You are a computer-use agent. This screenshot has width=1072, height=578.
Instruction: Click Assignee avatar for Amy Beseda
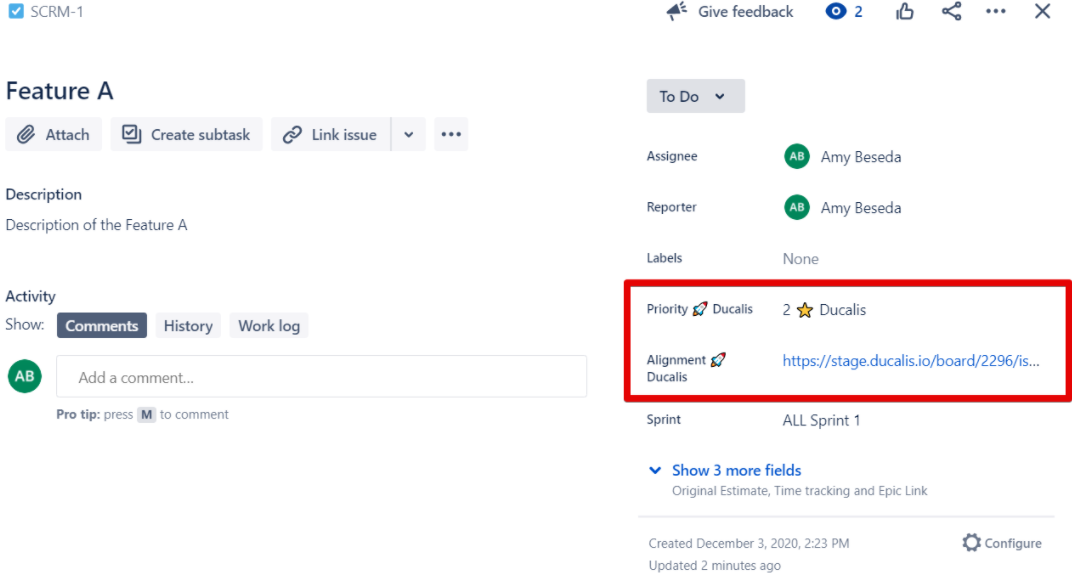(x=797, y=157)
